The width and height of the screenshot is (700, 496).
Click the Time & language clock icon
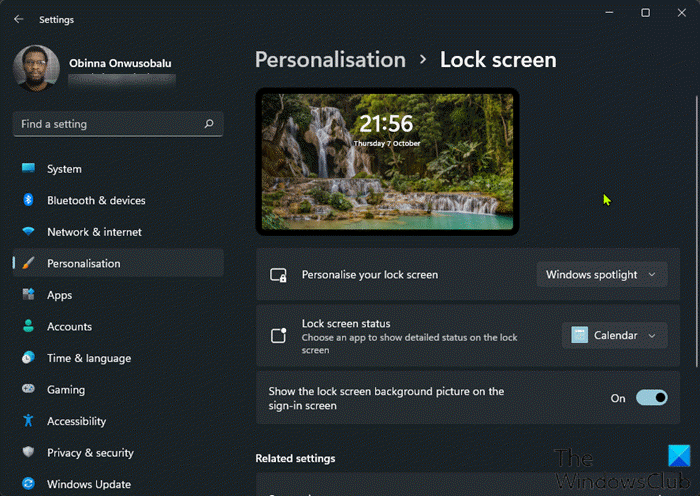coord(29,358)
